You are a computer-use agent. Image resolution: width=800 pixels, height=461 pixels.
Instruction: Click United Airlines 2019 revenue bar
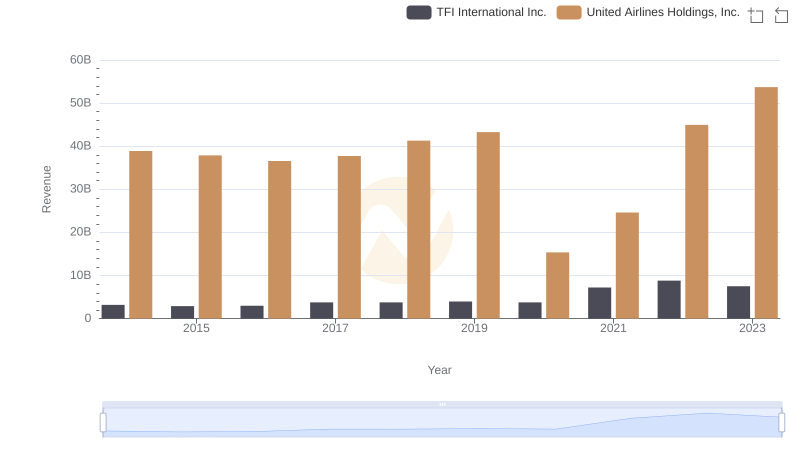click(x=488, y=225)
